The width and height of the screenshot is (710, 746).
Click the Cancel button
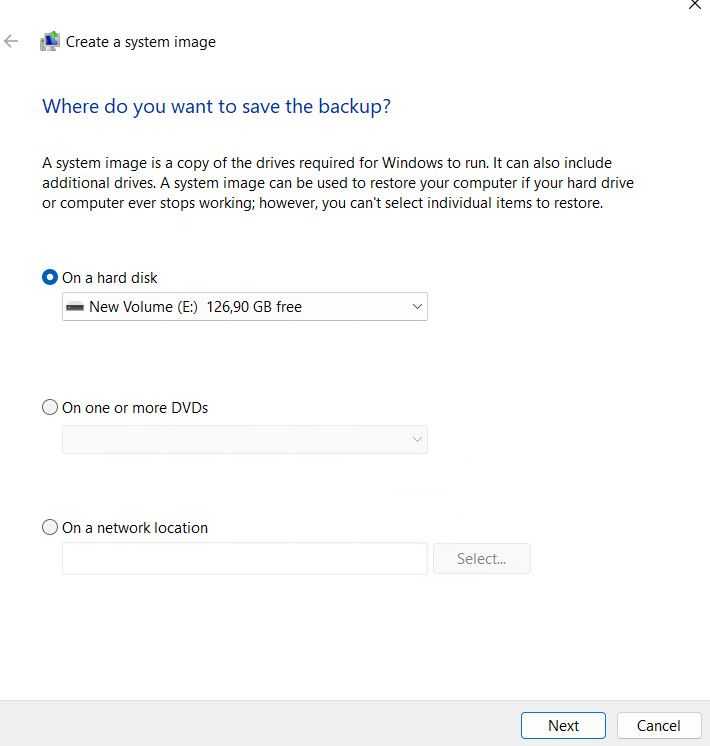[x=658, y=726]
